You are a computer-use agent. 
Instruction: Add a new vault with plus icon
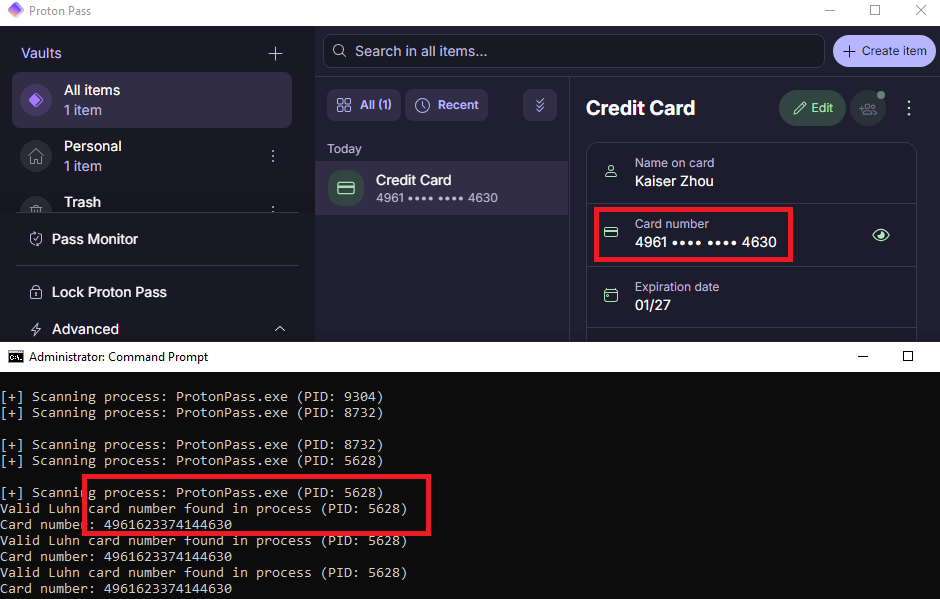click(275, 54)
